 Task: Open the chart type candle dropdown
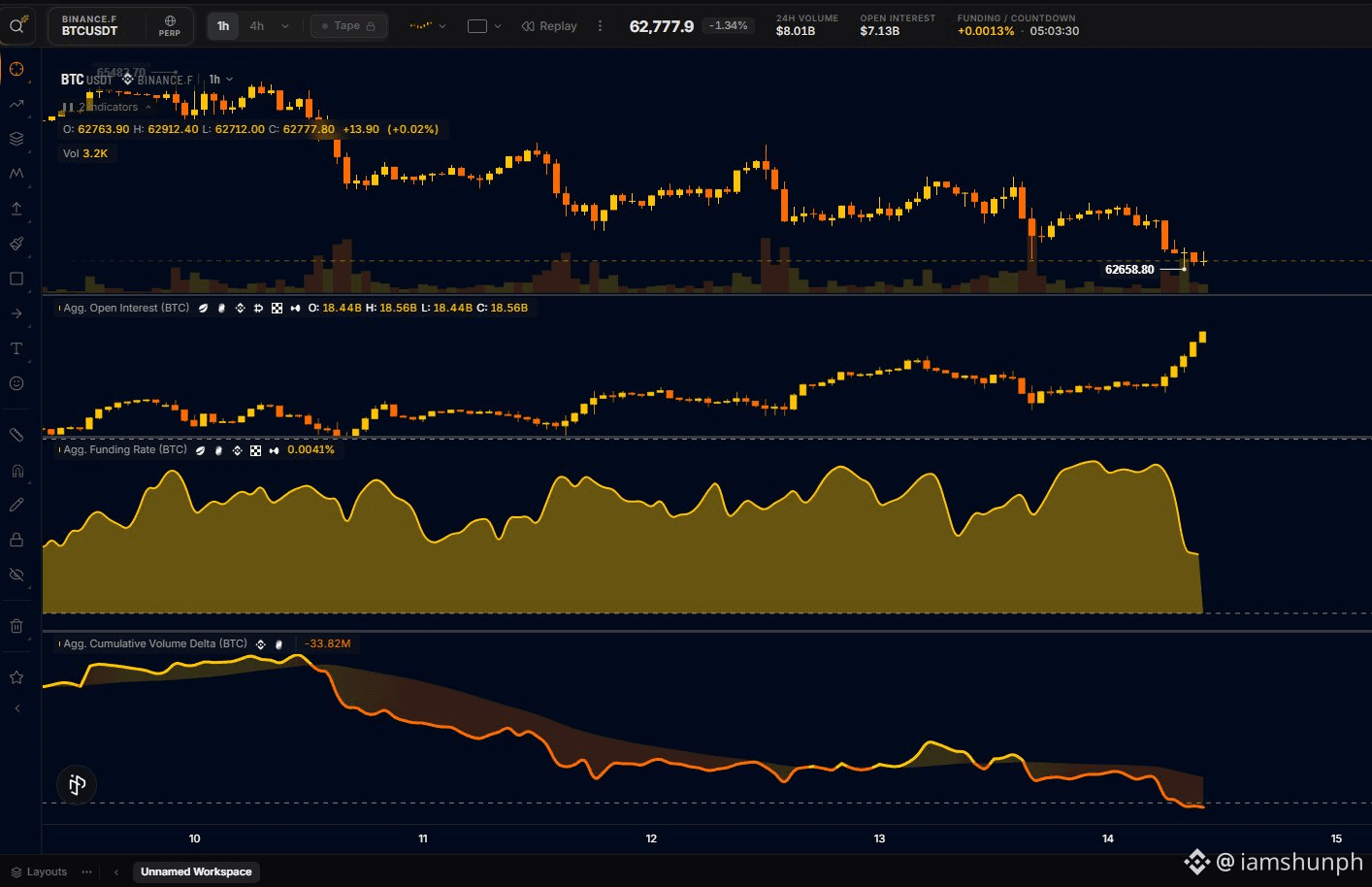coord(428,26)
